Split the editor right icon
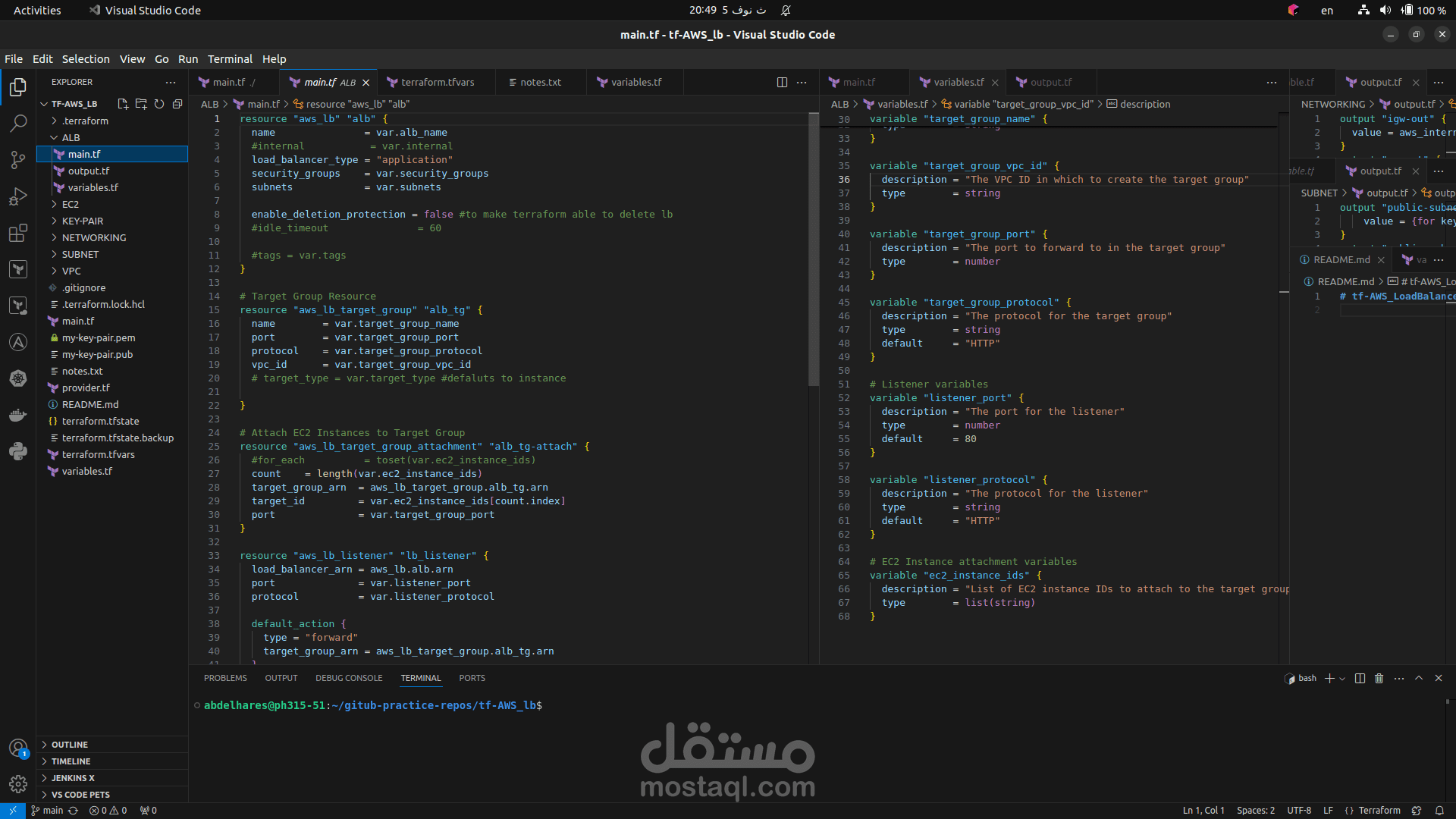Viewport: 1456px width, 819px height. click(782, 82)
